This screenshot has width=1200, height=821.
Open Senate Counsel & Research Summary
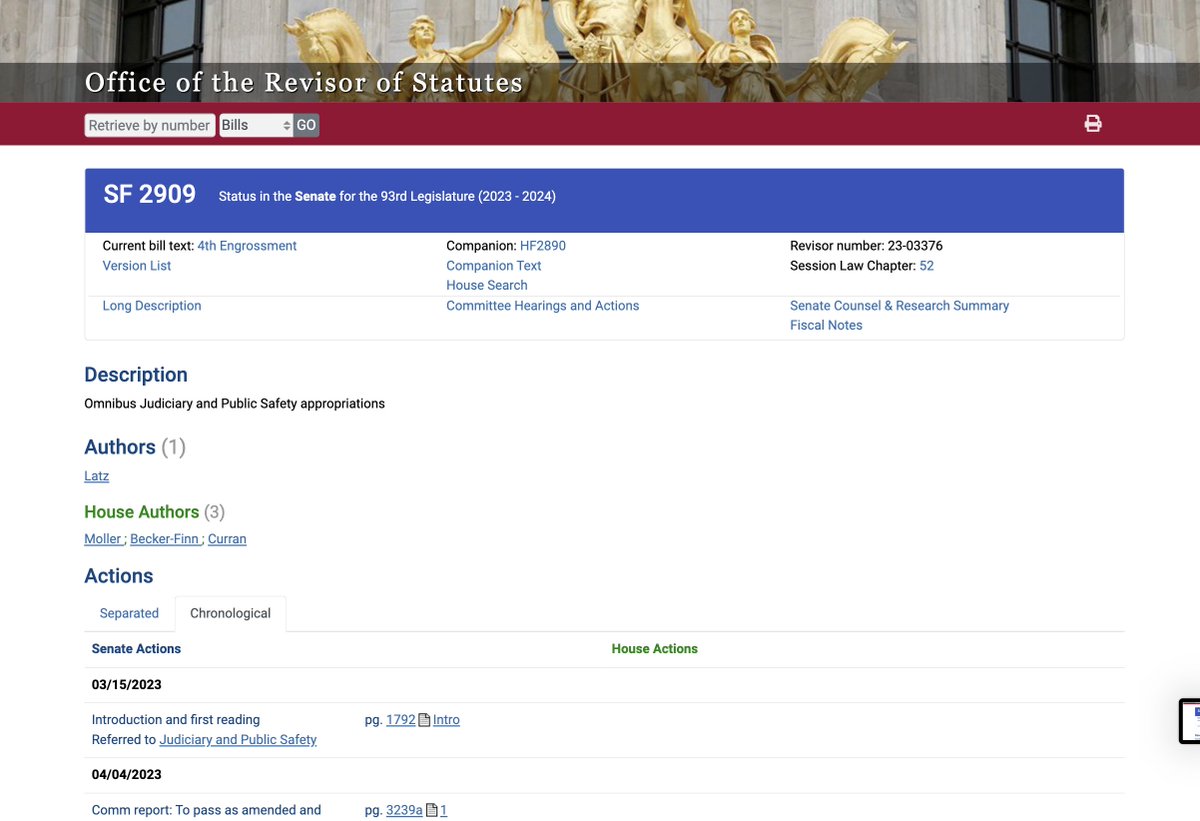coord(899,306)
